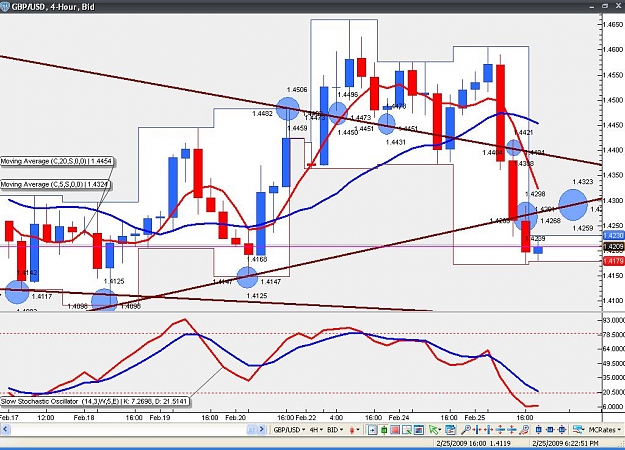Viewport: 625px width, 450px height.
Task: Click the red square toolbar icon
Action: click(x=395, y=430)
